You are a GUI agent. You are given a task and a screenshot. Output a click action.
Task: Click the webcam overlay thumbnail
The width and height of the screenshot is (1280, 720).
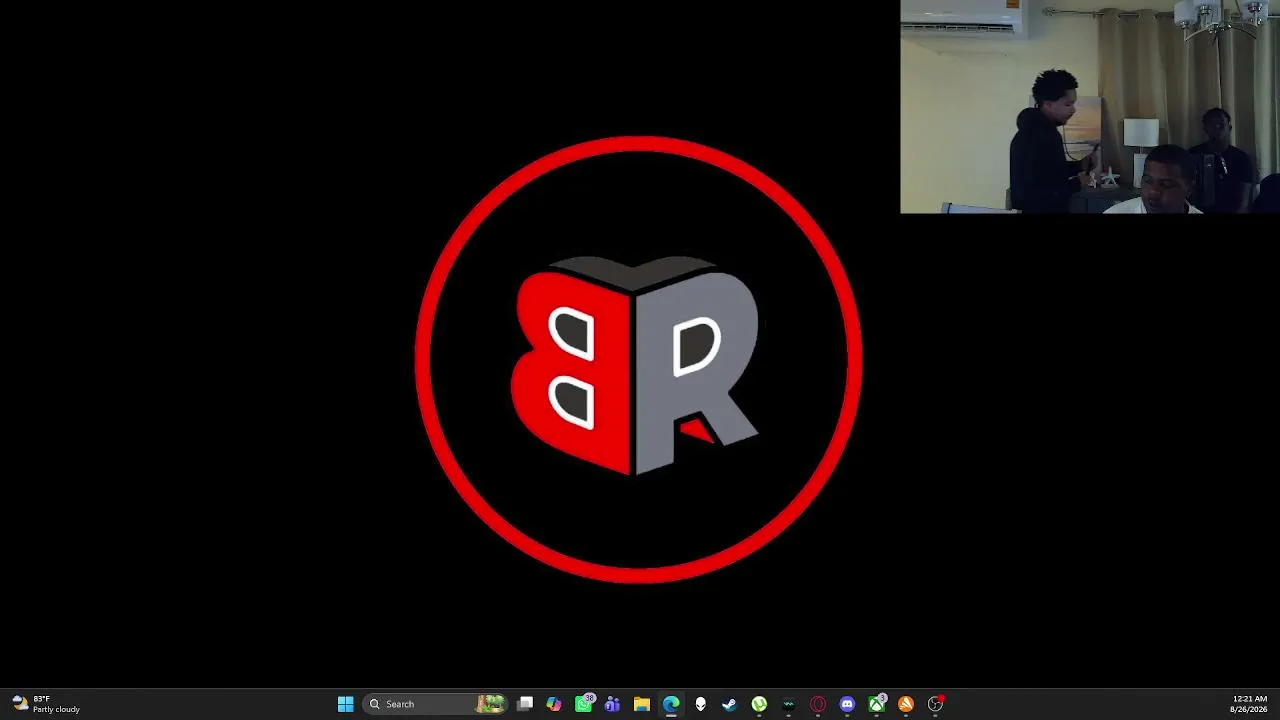pos(1090,107)
